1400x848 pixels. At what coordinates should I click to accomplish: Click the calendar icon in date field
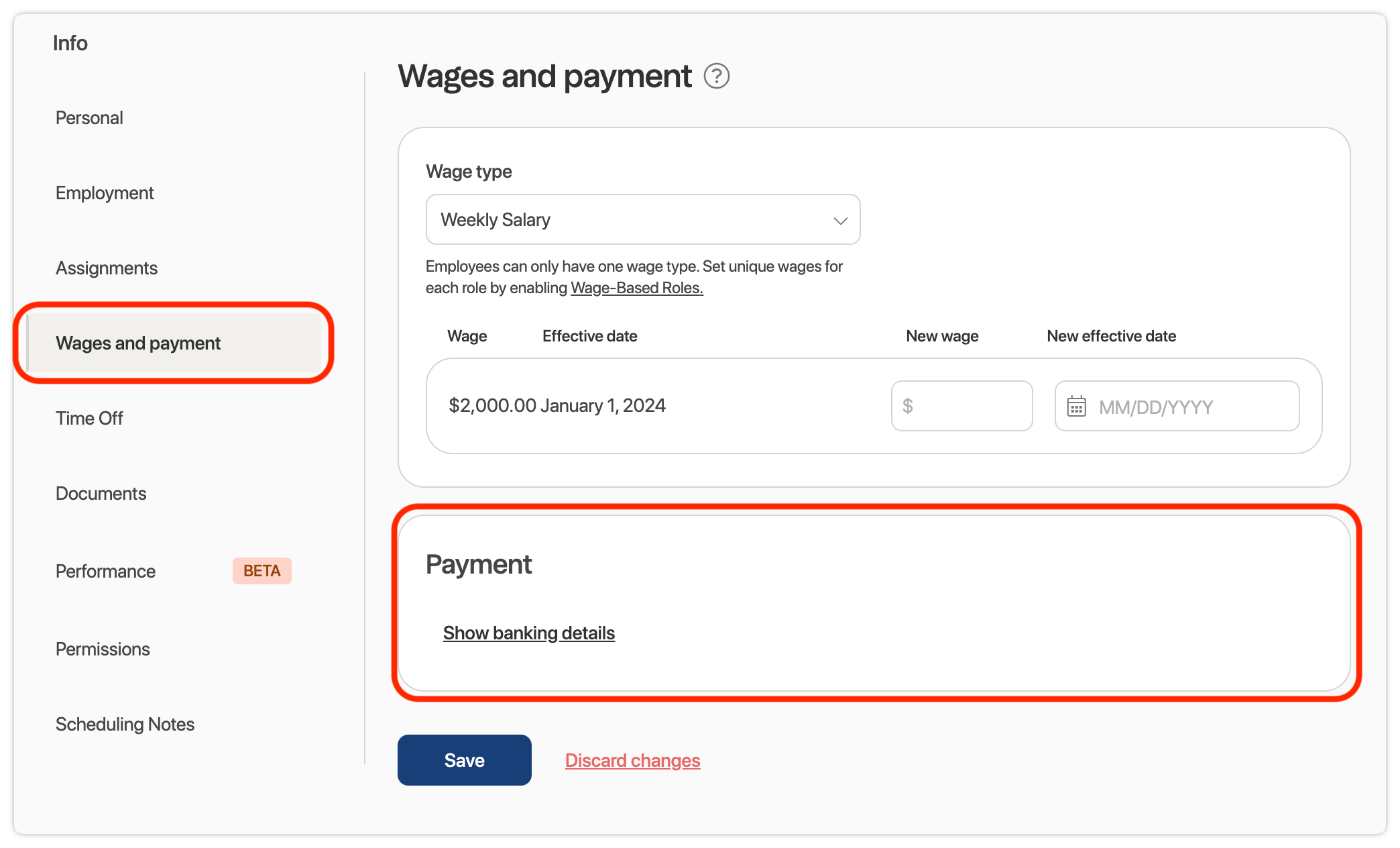tap(1076, 407)
